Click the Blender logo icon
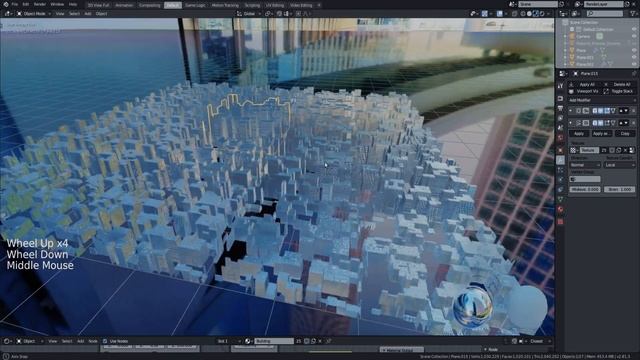Viewport: 640px width, 360px height. pyautogui.click(x=5, y=4)
